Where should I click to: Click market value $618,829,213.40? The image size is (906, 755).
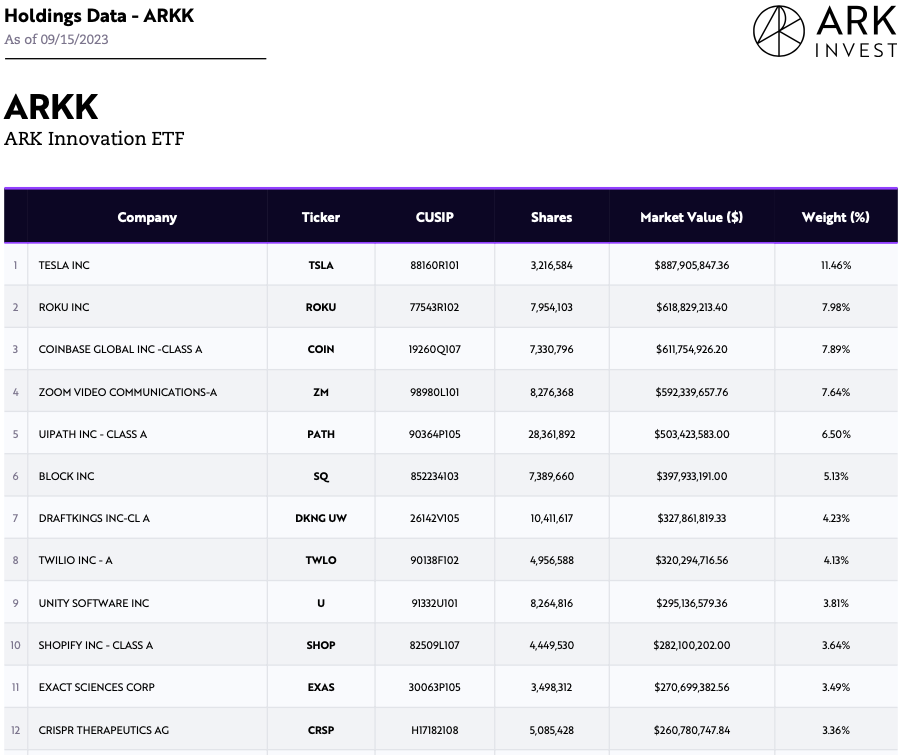[692, 307]
